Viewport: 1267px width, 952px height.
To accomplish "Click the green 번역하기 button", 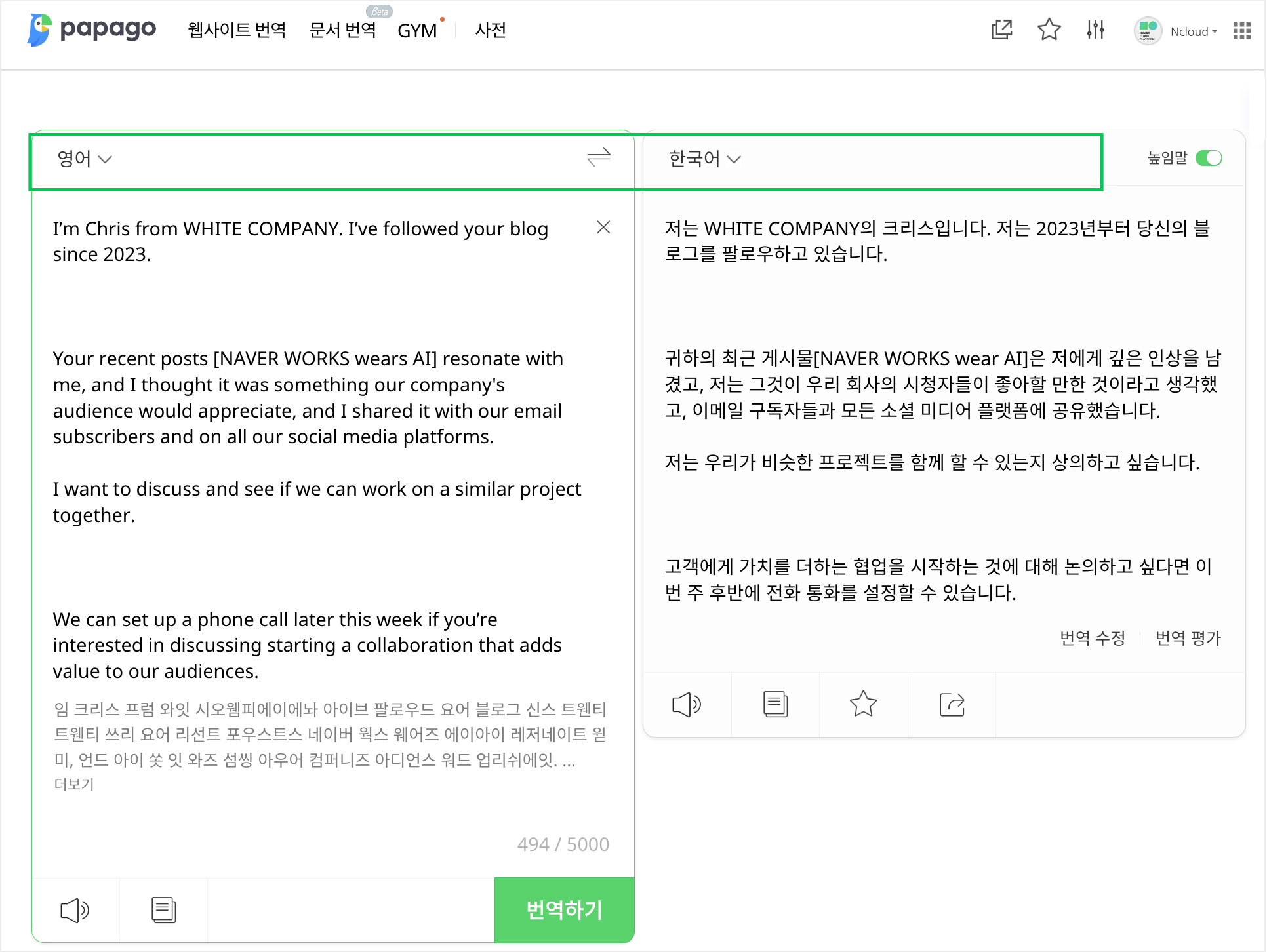I will coord(564,910).
